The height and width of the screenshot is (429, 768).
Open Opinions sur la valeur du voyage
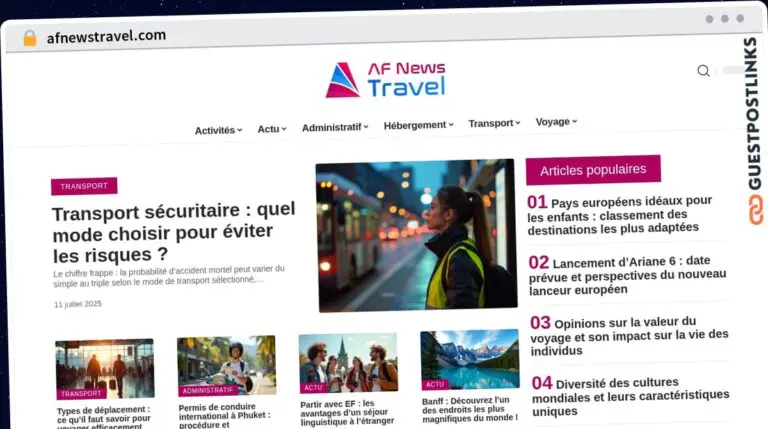[x=629, y=336]
